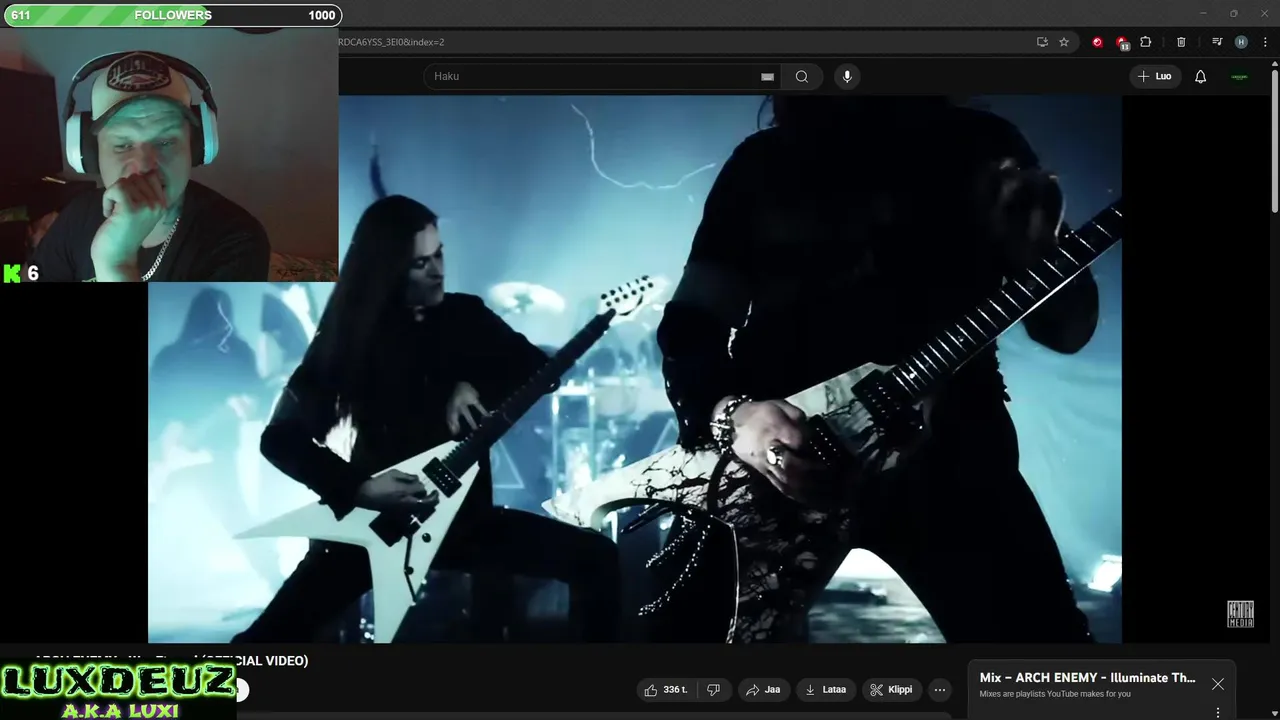1280x720 pixels.
Task: Open the first red extension icon
Action: point(1097,42)
